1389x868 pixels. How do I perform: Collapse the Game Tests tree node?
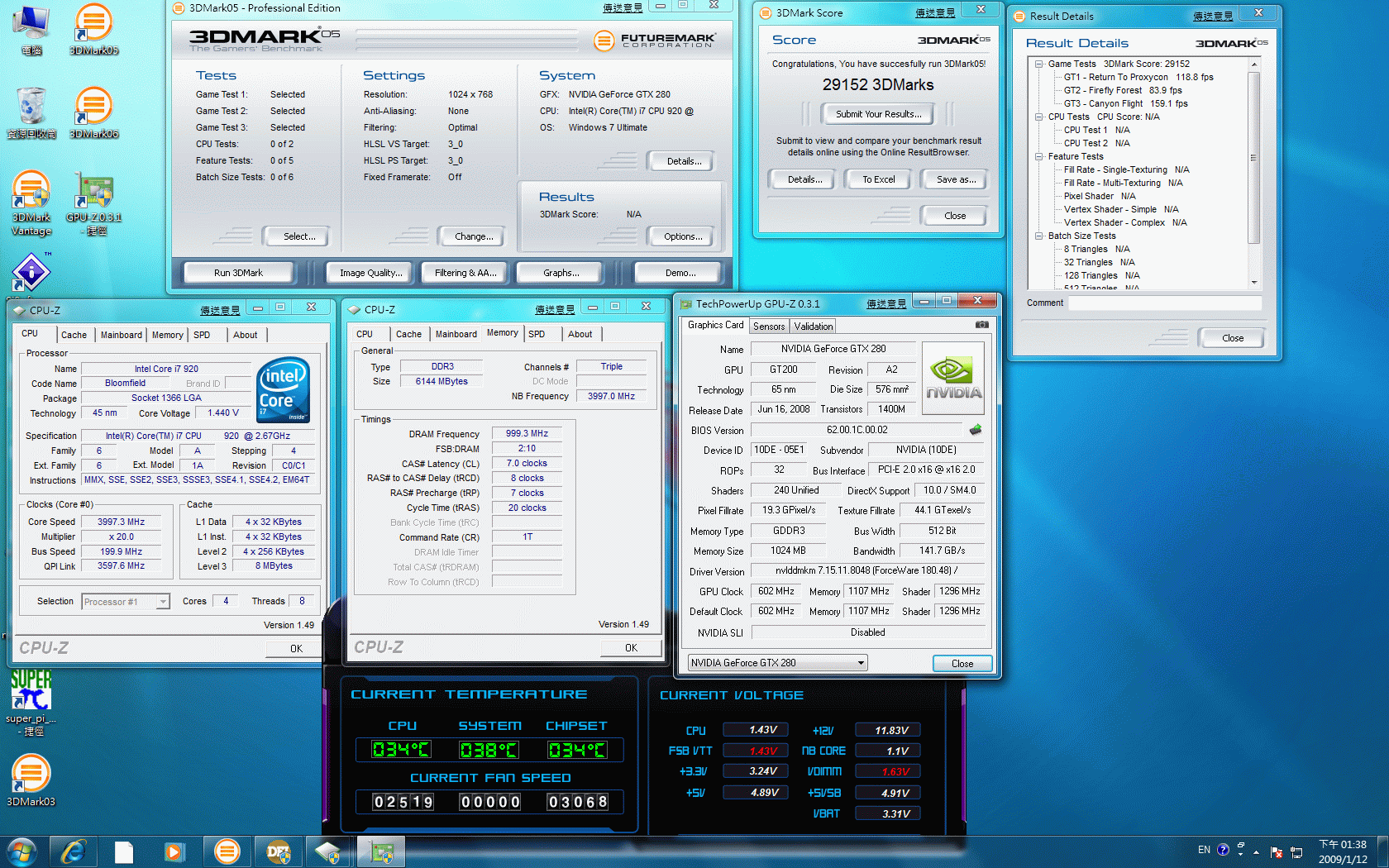point(1039,64)
